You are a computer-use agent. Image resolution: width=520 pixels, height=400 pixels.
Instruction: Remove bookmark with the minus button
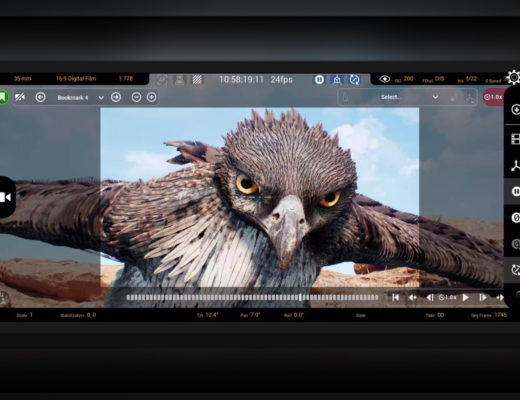click(x=136, y=97)
